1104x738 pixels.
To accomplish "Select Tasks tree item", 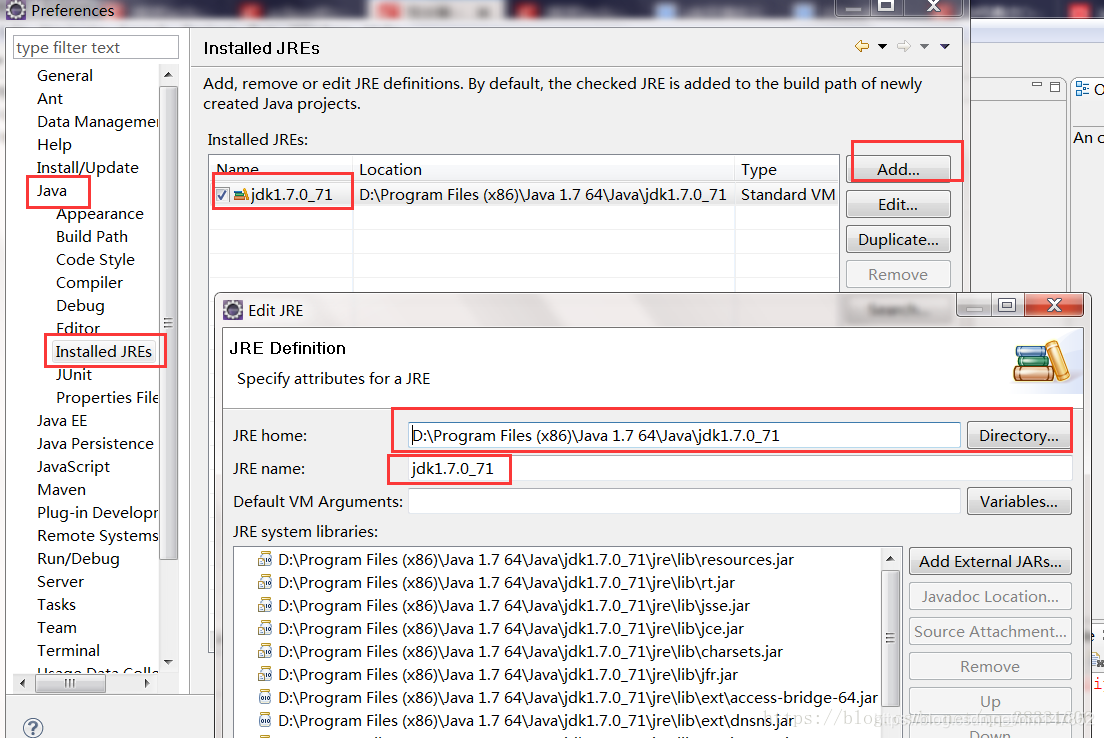I will coord(56,604).
